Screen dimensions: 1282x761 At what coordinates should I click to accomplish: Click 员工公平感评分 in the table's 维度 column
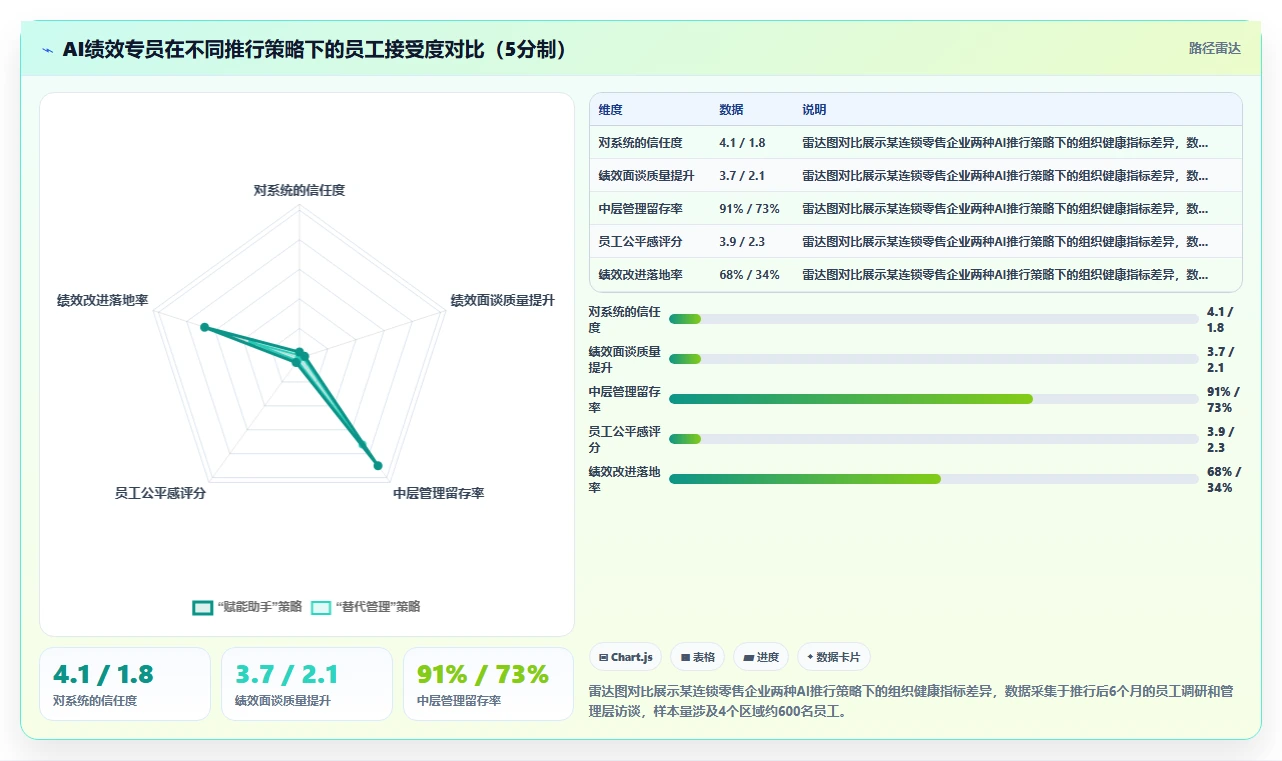click(x=640, y=242)
